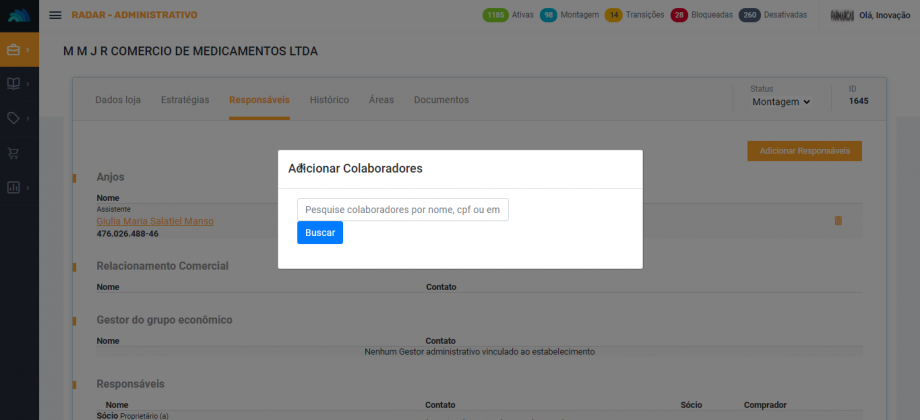Click the Radar logo in the sidebar
Viewport: 920px width, 420px height.
tap(19, 15)
